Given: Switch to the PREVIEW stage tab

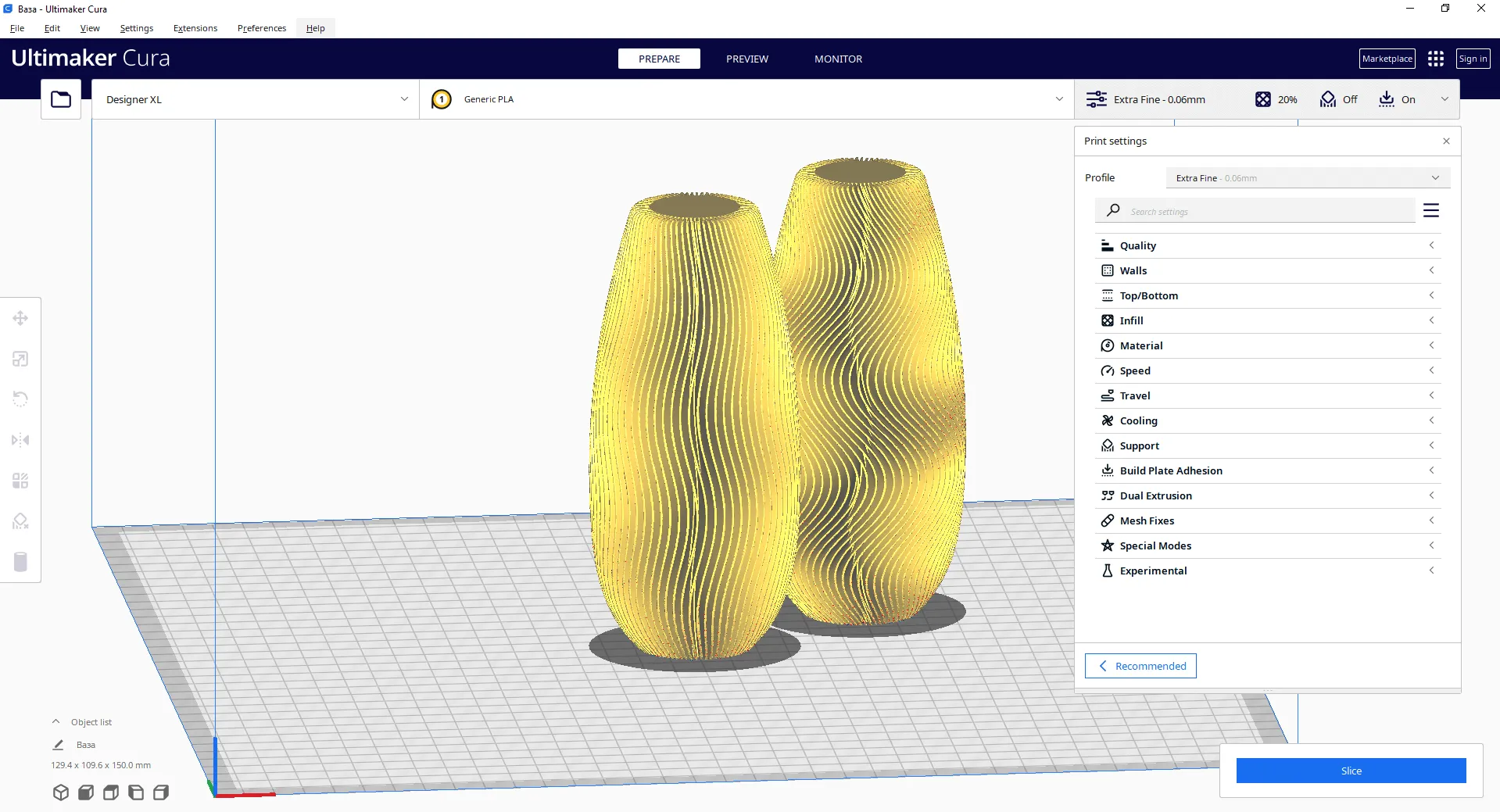Looking at the screenshot, I should [746, 59].
